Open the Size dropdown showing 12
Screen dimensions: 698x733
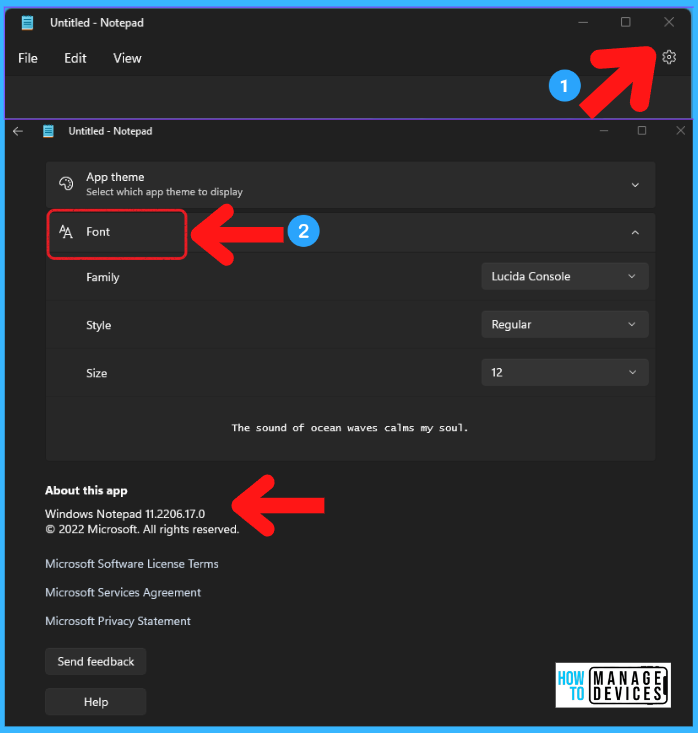[565, 373]
